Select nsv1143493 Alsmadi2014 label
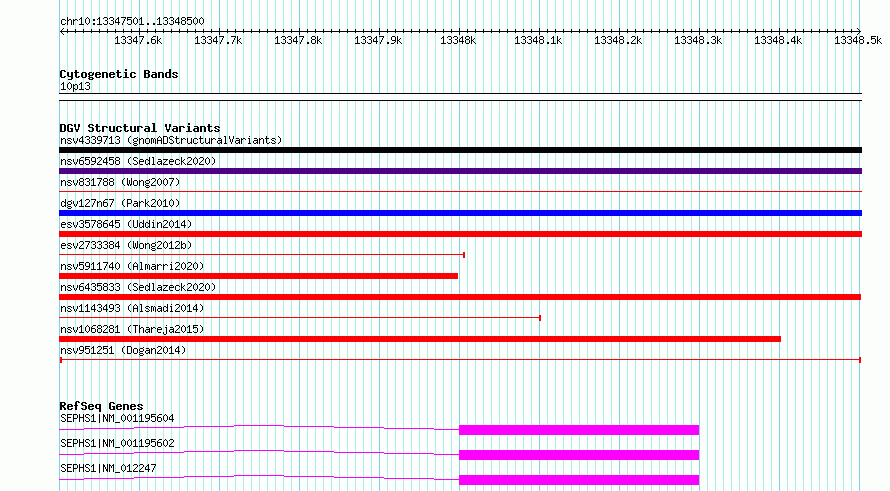The height and width of the screenshot is (491, 890). coord(132,308)
